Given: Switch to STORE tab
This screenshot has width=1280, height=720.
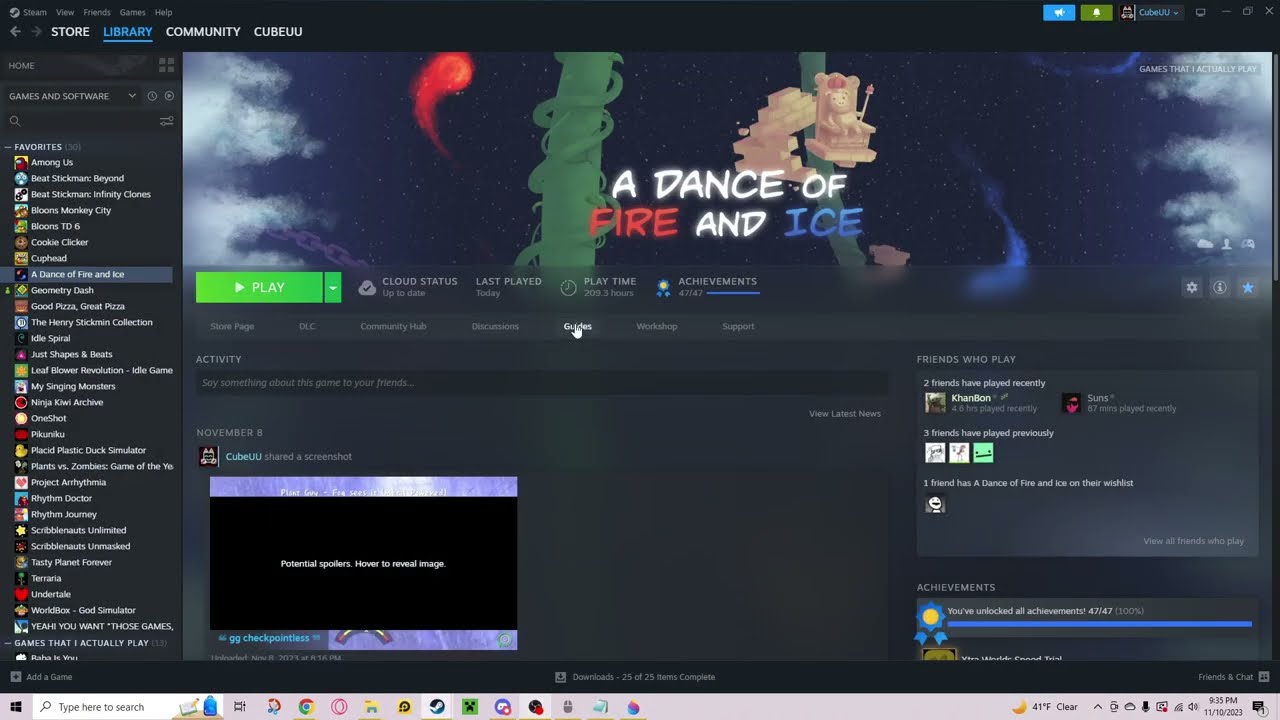Looking at the screenshot, I should pos(70,32).
